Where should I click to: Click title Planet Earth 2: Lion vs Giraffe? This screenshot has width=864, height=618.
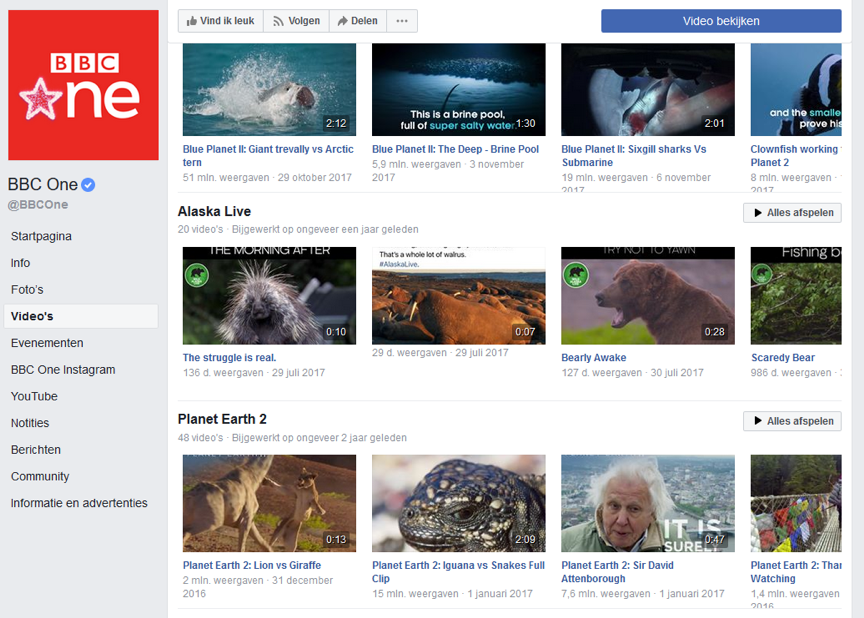252,565
